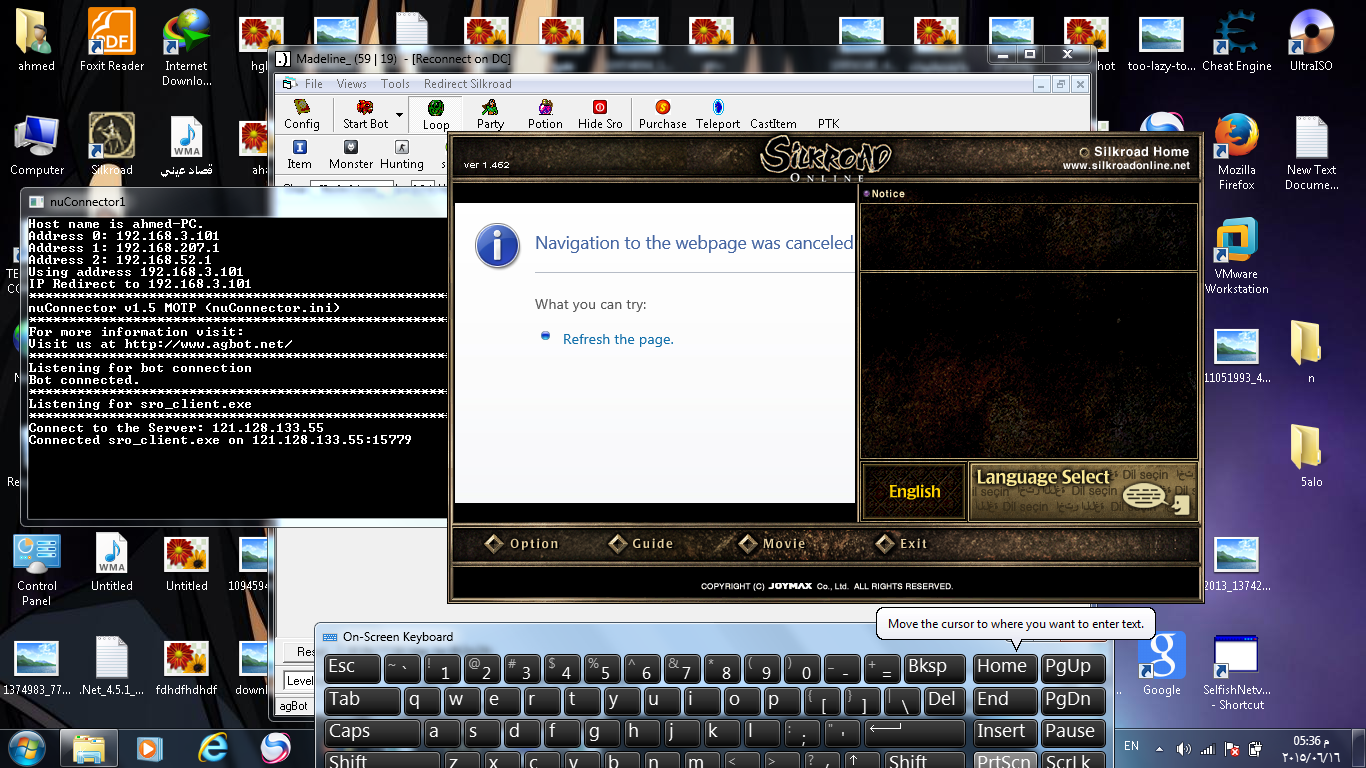Toggle the Caps key on On-Screen Keyboard
The image size is (1366, 768).
click(x=371, y=732)
